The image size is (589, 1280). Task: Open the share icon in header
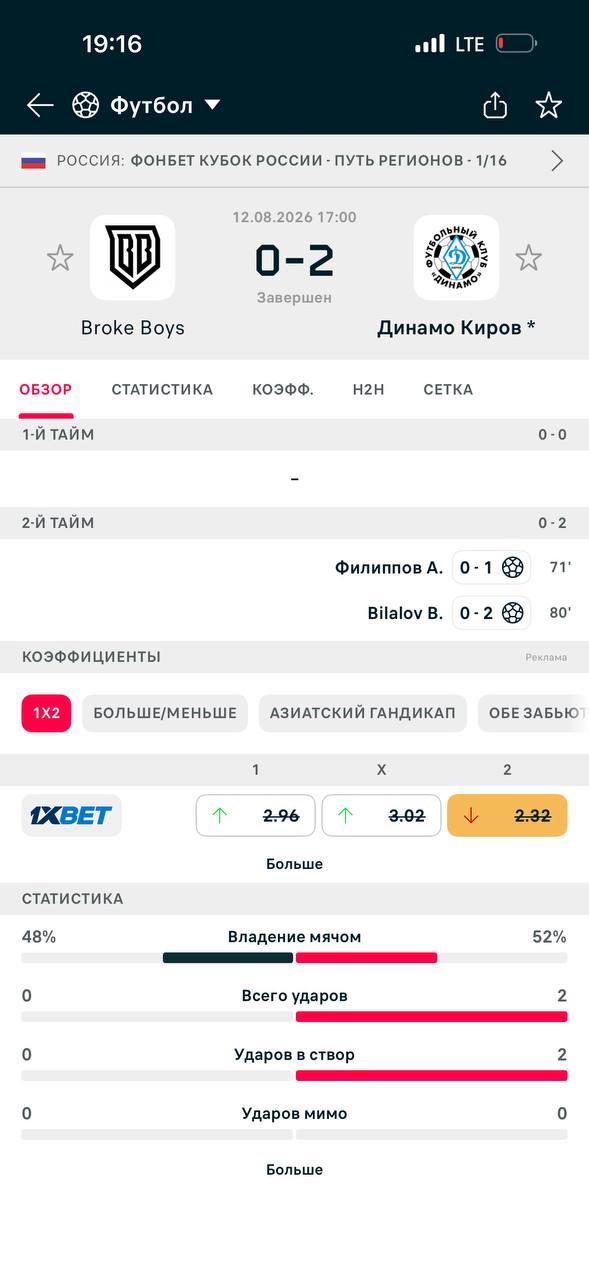tap(495, 105)
